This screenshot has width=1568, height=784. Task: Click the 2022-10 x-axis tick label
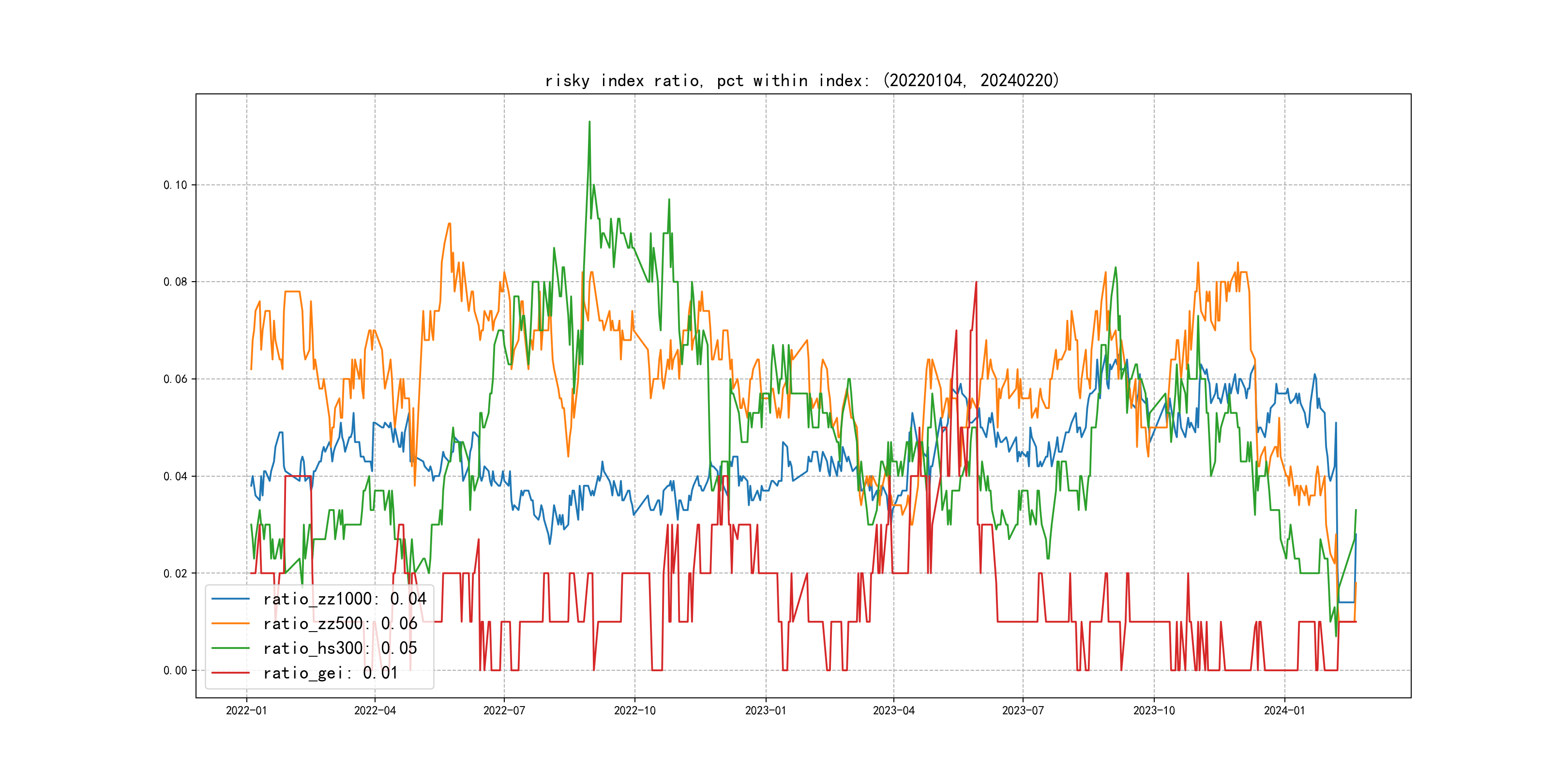point(635,710)
